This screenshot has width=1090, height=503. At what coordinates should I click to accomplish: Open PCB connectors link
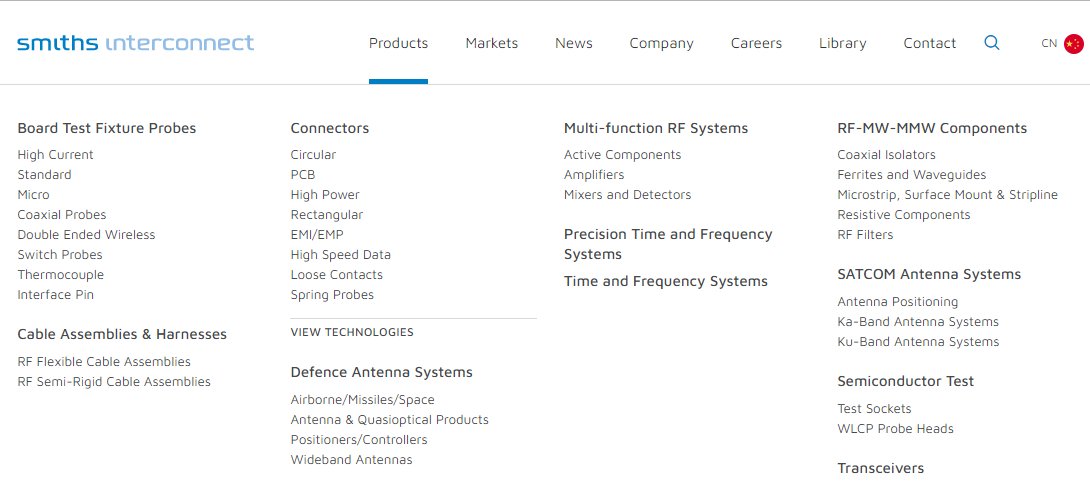click(302, 174)
